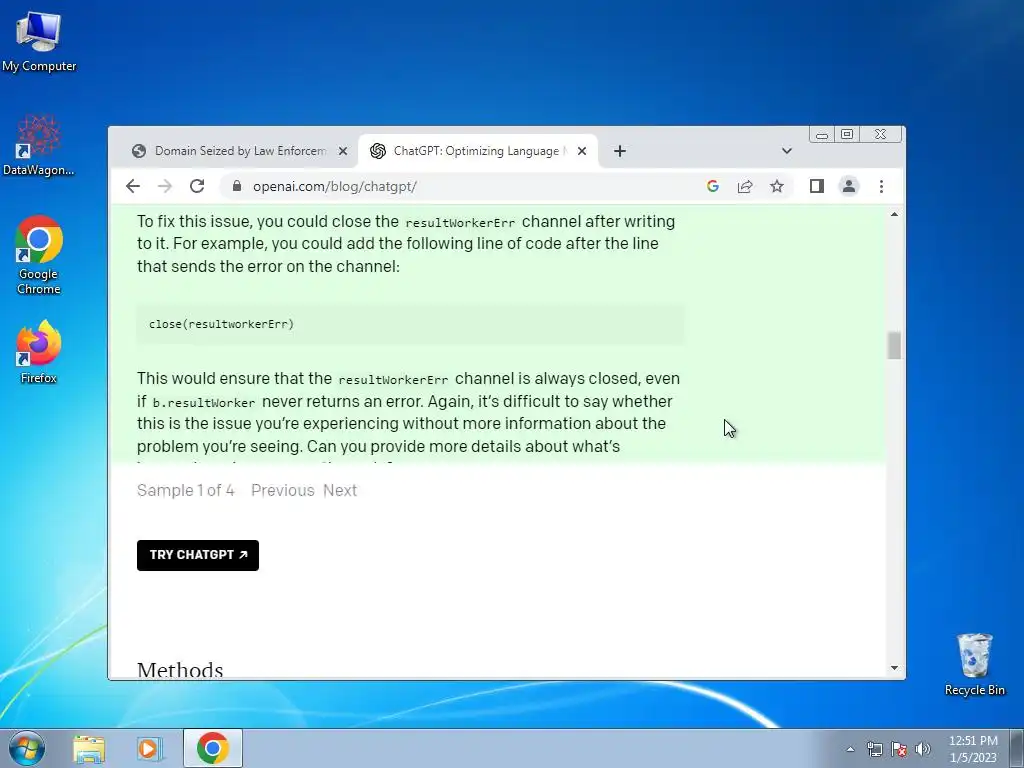Minimize the Chrome window

(822, 135)
